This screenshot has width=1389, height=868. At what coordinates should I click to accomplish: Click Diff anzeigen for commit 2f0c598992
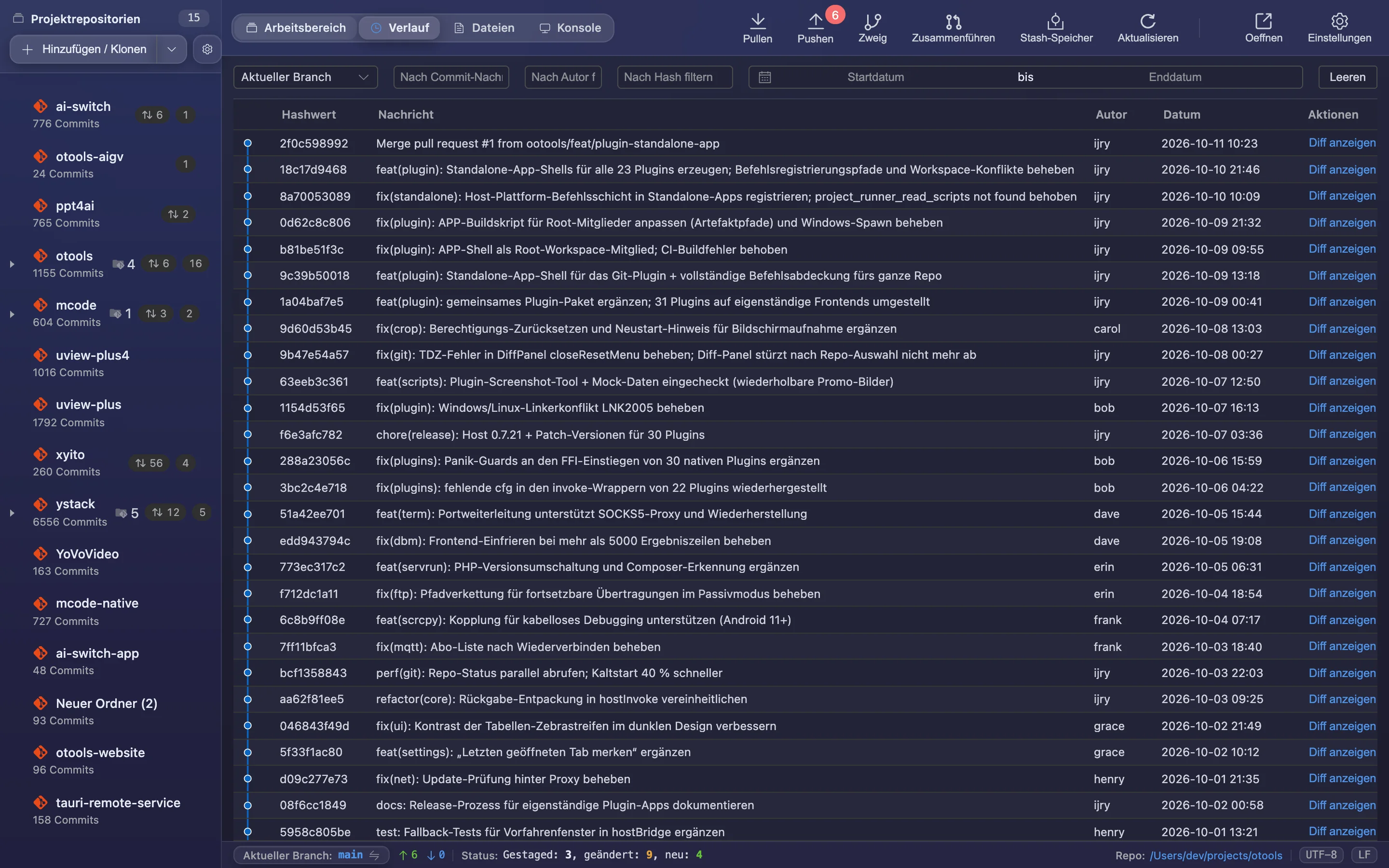click(1342, 143)
